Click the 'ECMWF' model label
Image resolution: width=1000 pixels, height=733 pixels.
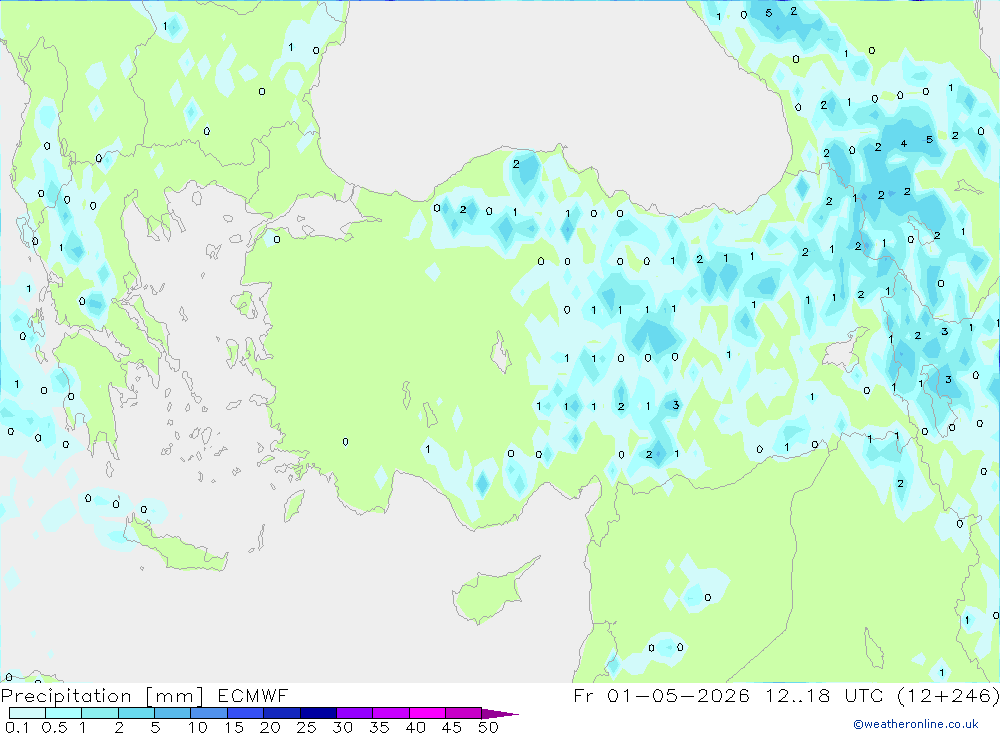point(253,695)
